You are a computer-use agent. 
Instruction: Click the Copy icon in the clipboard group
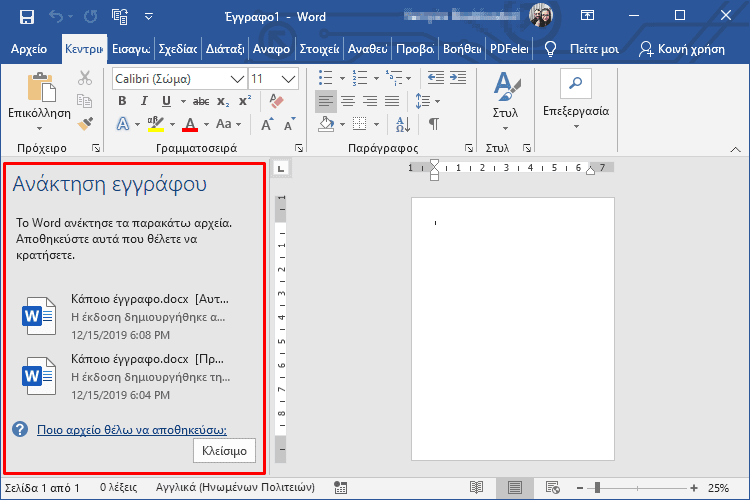(85, 101)
